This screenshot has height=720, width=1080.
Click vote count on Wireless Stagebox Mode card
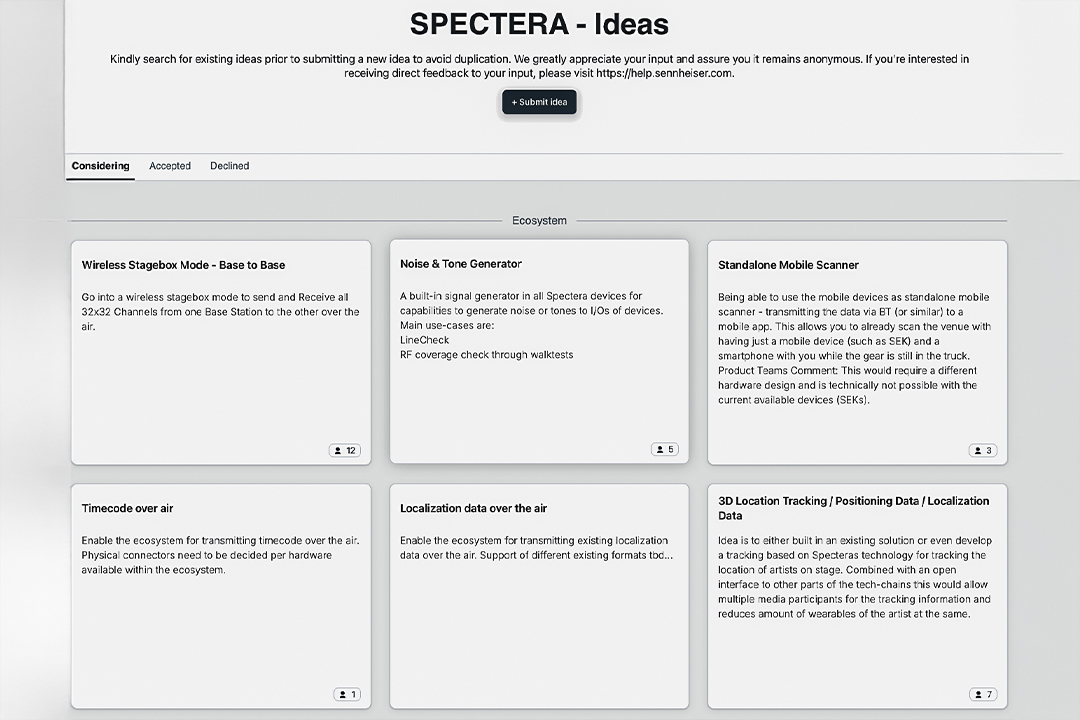click(345, 451)
